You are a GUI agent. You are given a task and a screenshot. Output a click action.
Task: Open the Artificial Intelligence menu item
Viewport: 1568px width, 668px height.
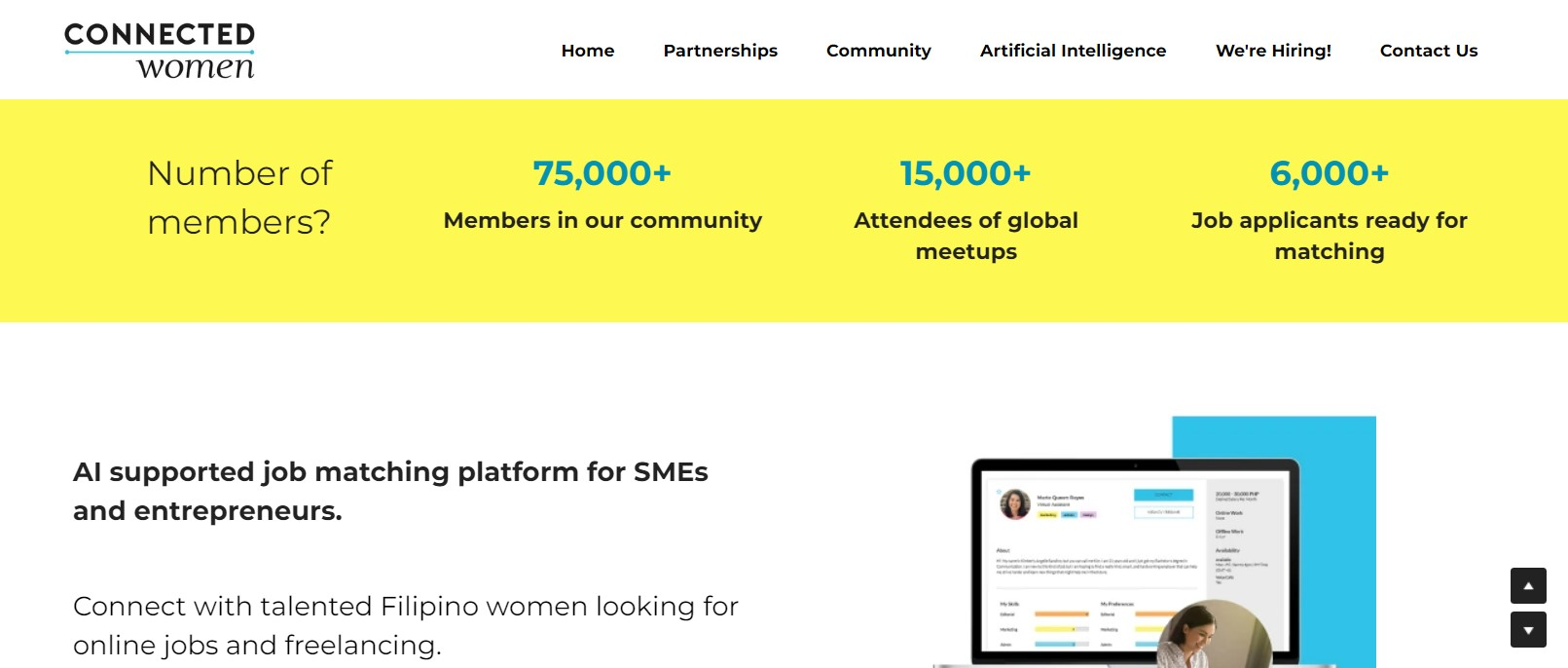click(x=1073, y=50)
